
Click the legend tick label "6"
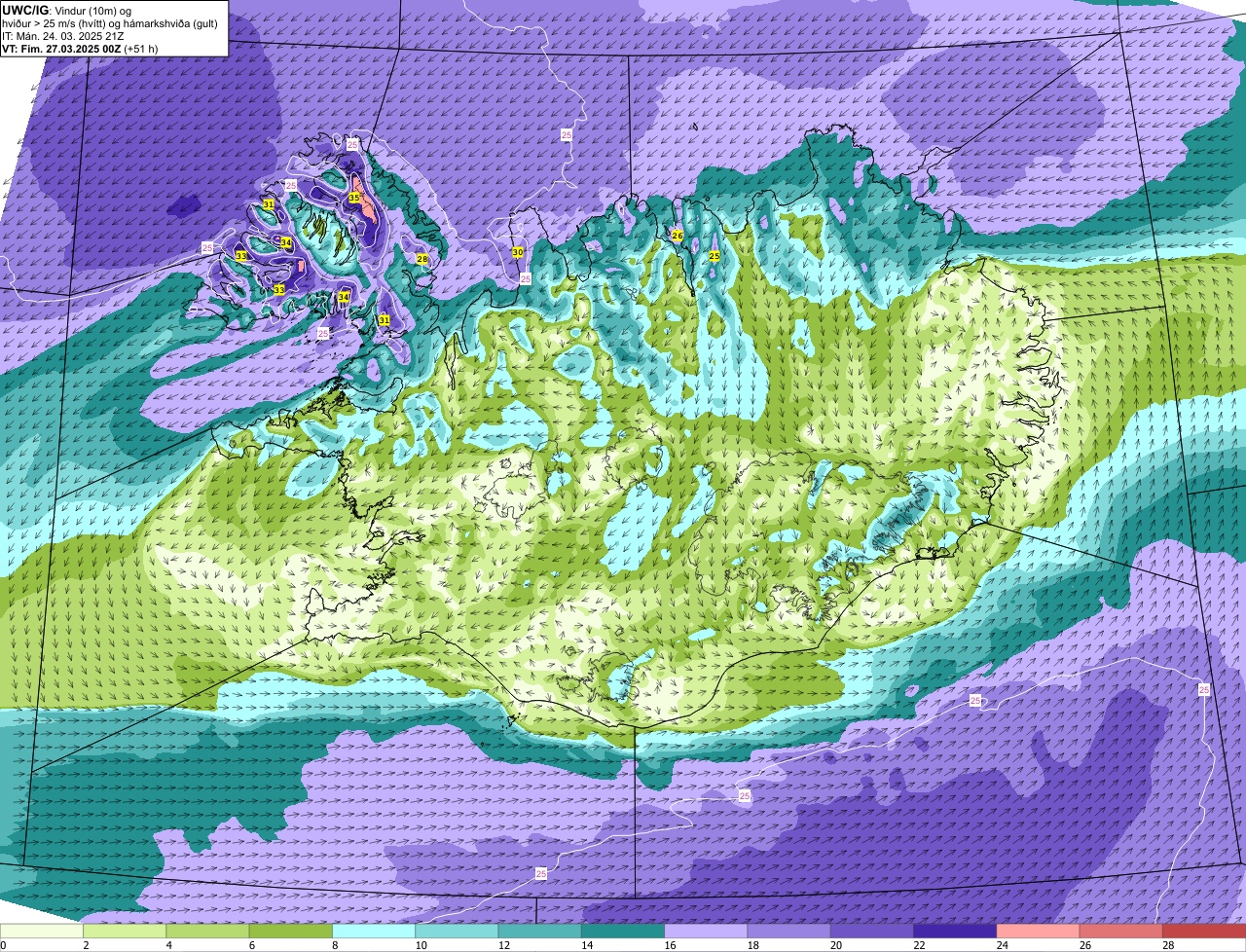point(251,945)
